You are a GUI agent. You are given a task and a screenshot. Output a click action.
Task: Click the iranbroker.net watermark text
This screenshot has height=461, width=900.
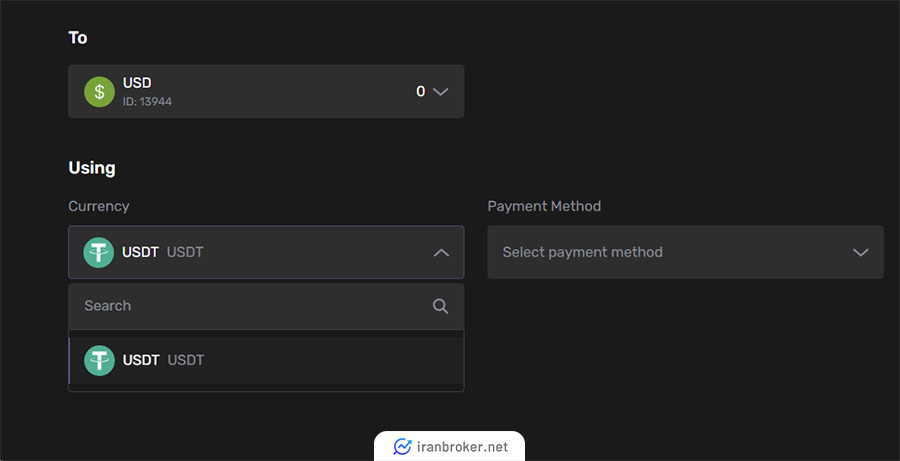click(x=462, y=447)
